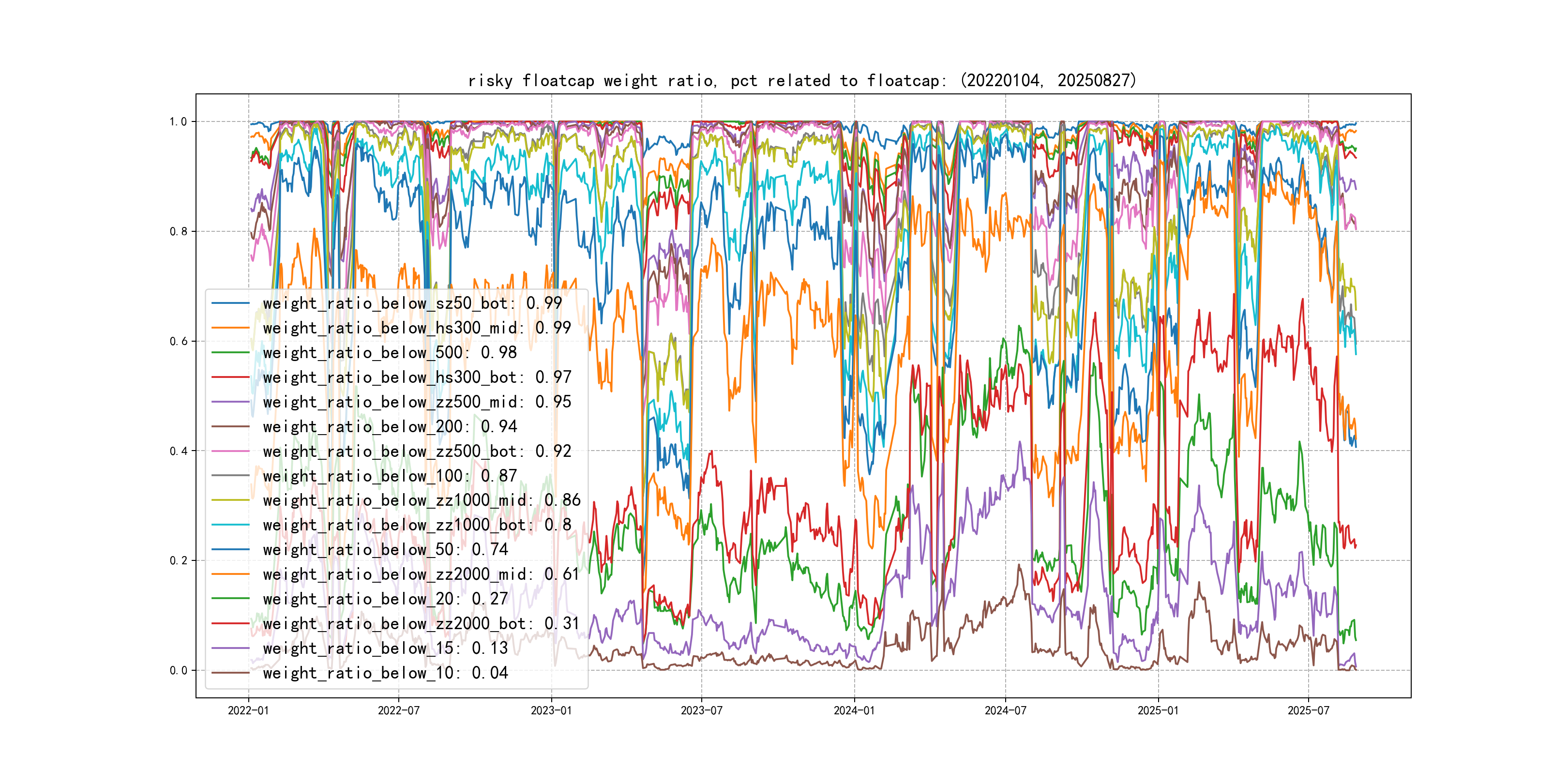Click the 0.8 y-axis tick label
The height and width of the screenshot is (784, 1568).
point(179,231)
